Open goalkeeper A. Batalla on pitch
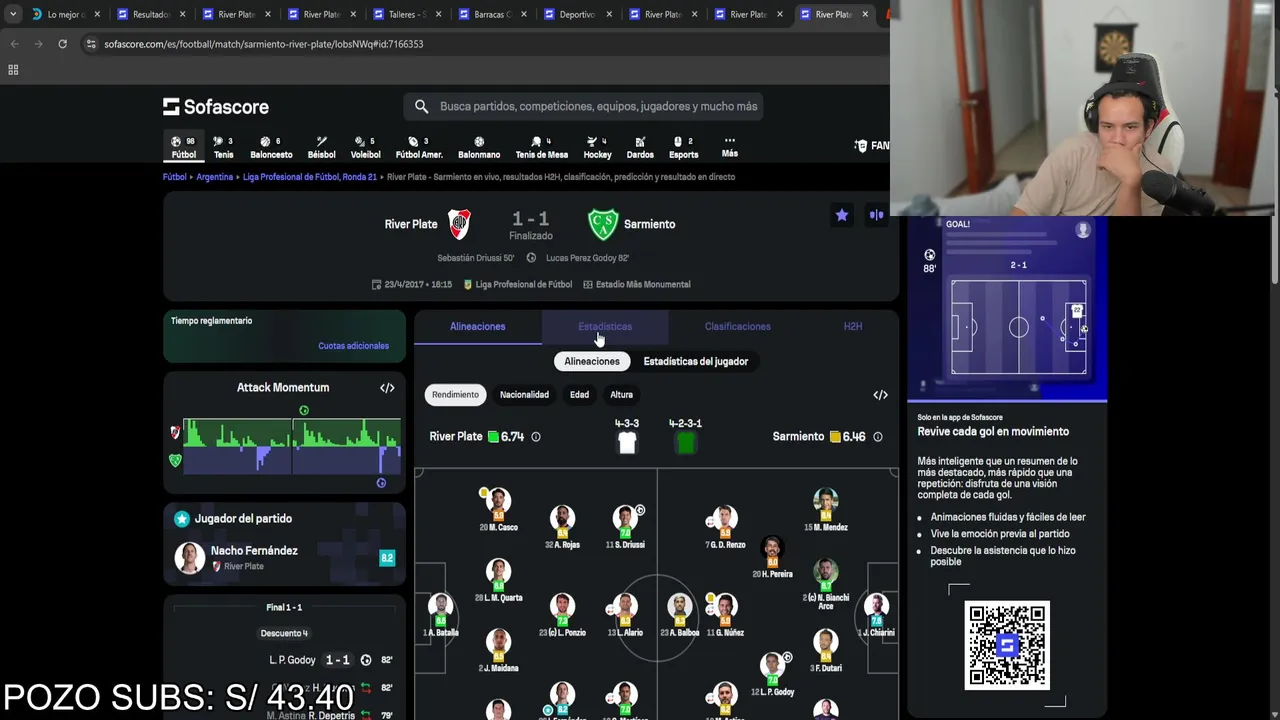Viewport: 1280px width, 720px height. click(x=440, y=612)
